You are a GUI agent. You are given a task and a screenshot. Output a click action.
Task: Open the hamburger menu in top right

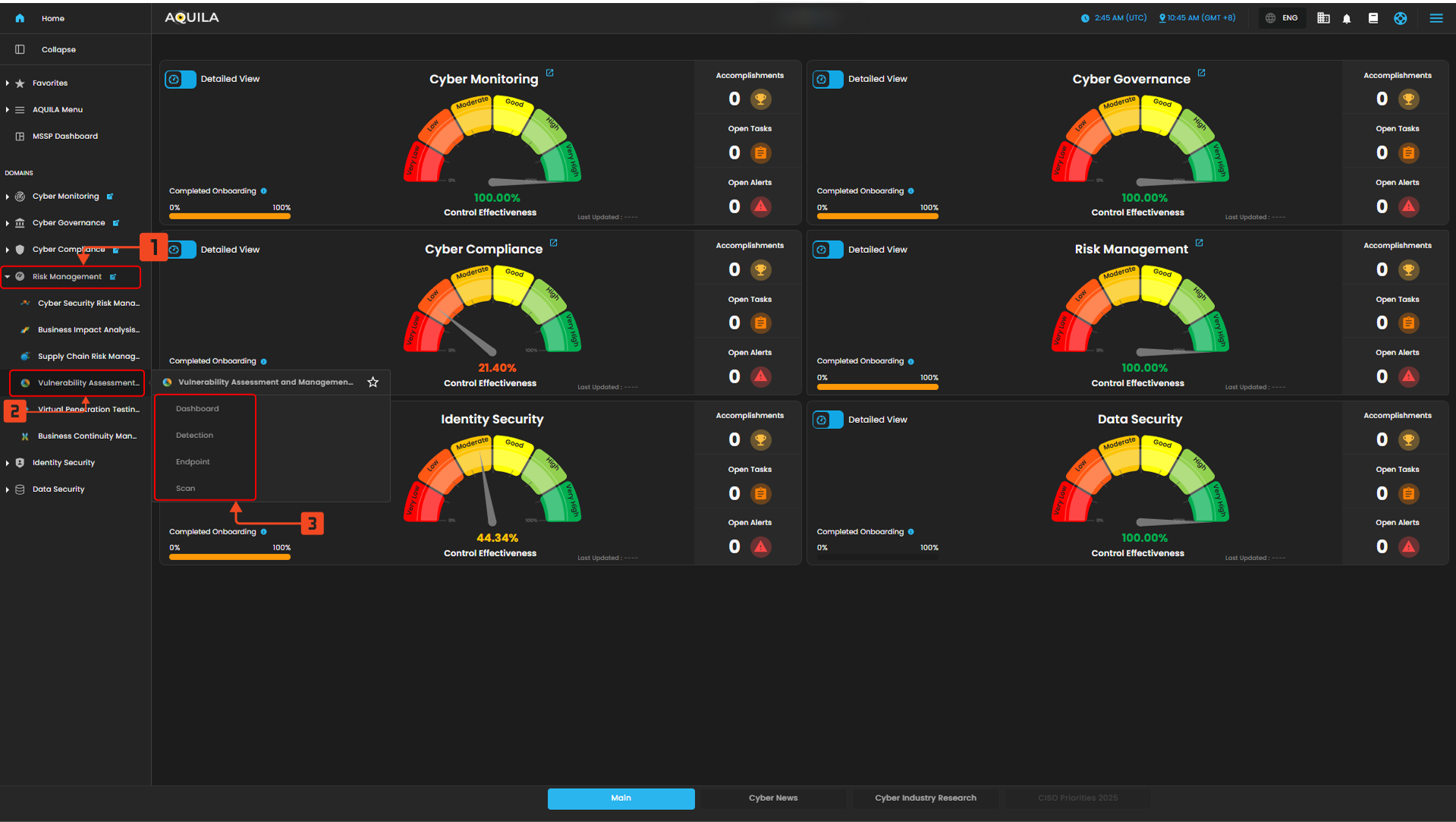click(1436, 18)
